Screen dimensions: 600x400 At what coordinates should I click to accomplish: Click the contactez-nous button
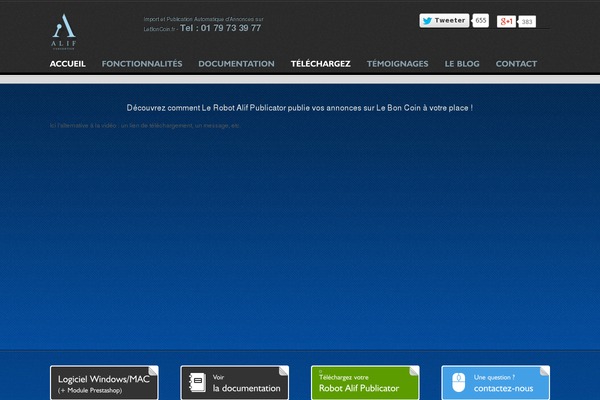[x=496, y=383]
